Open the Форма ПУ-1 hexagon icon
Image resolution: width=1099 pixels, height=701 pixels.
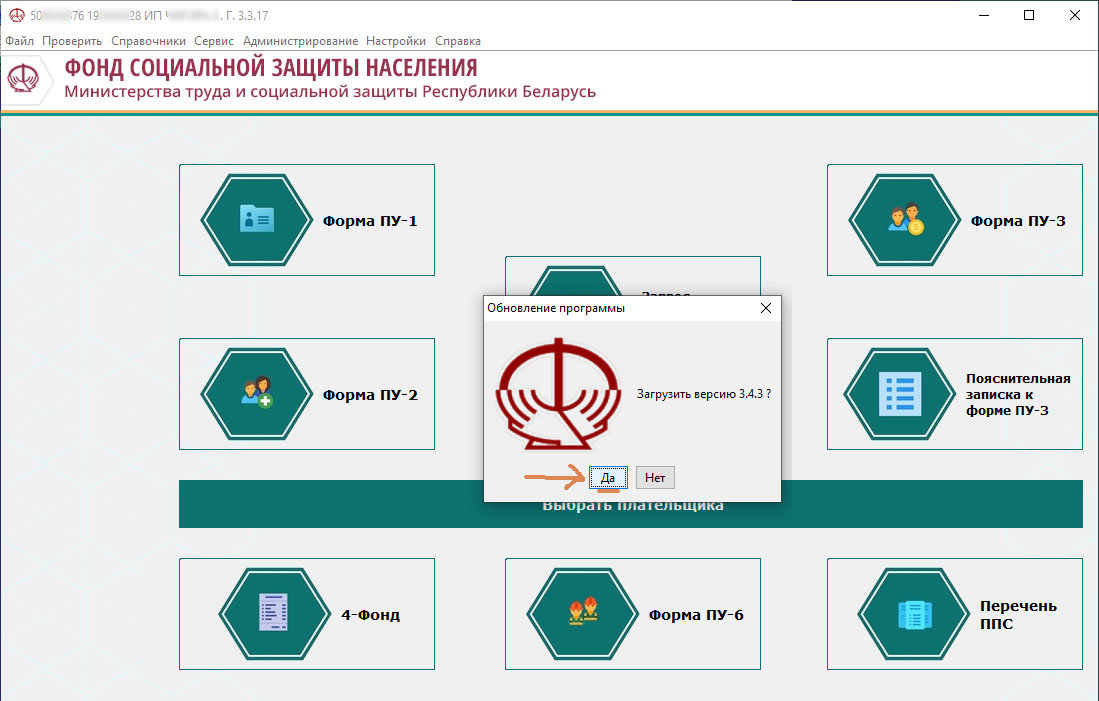[x=257, y=220]
